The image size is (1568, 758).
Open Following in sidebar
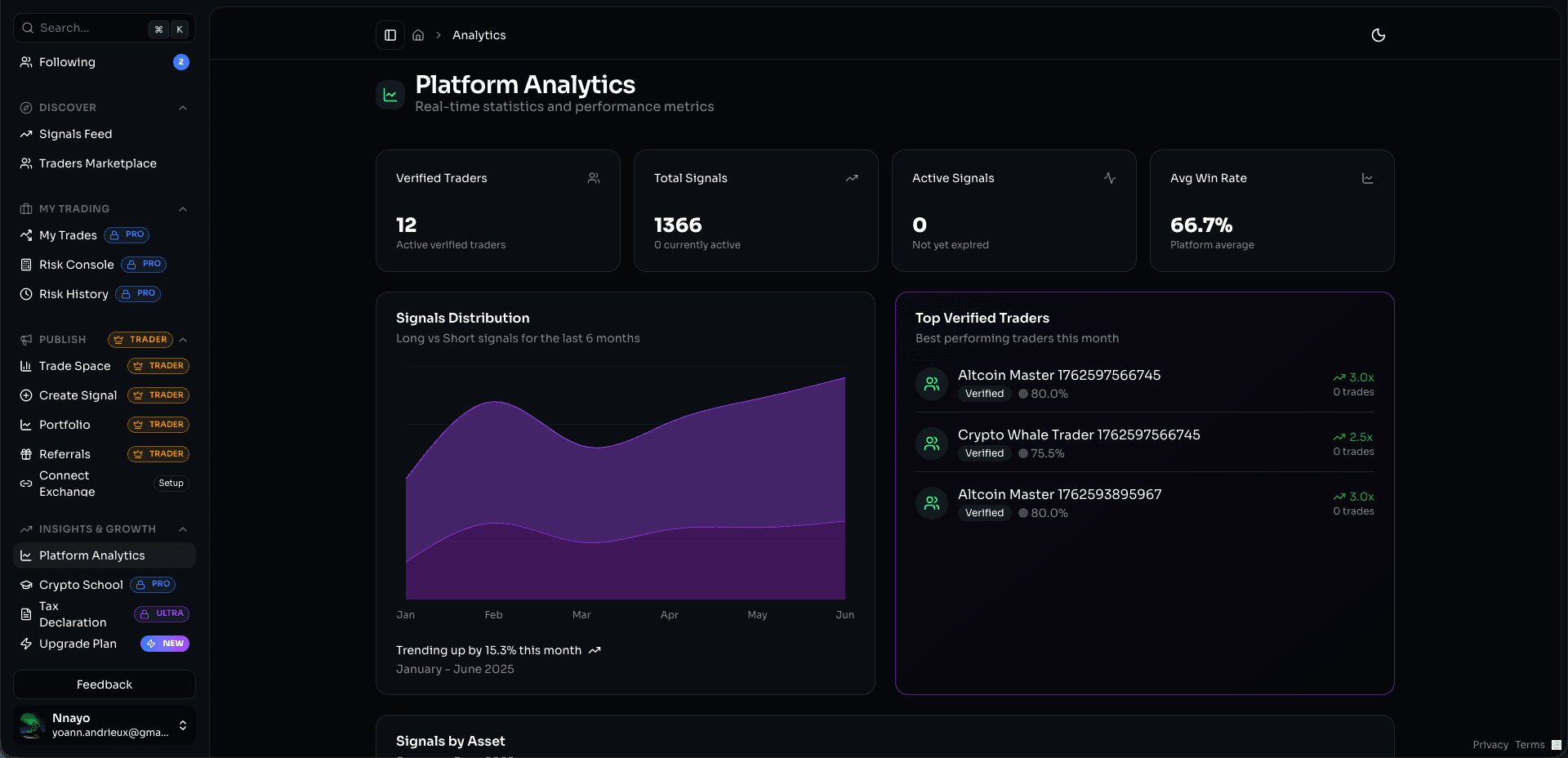105,62
